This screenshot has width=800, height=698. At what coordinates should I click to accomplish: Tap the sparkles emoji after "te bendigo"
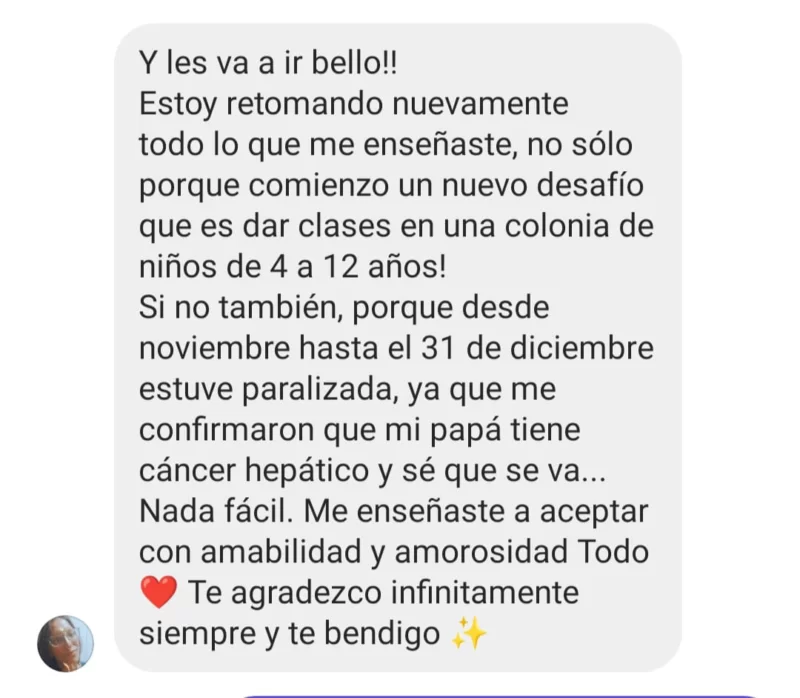(469, 633)
